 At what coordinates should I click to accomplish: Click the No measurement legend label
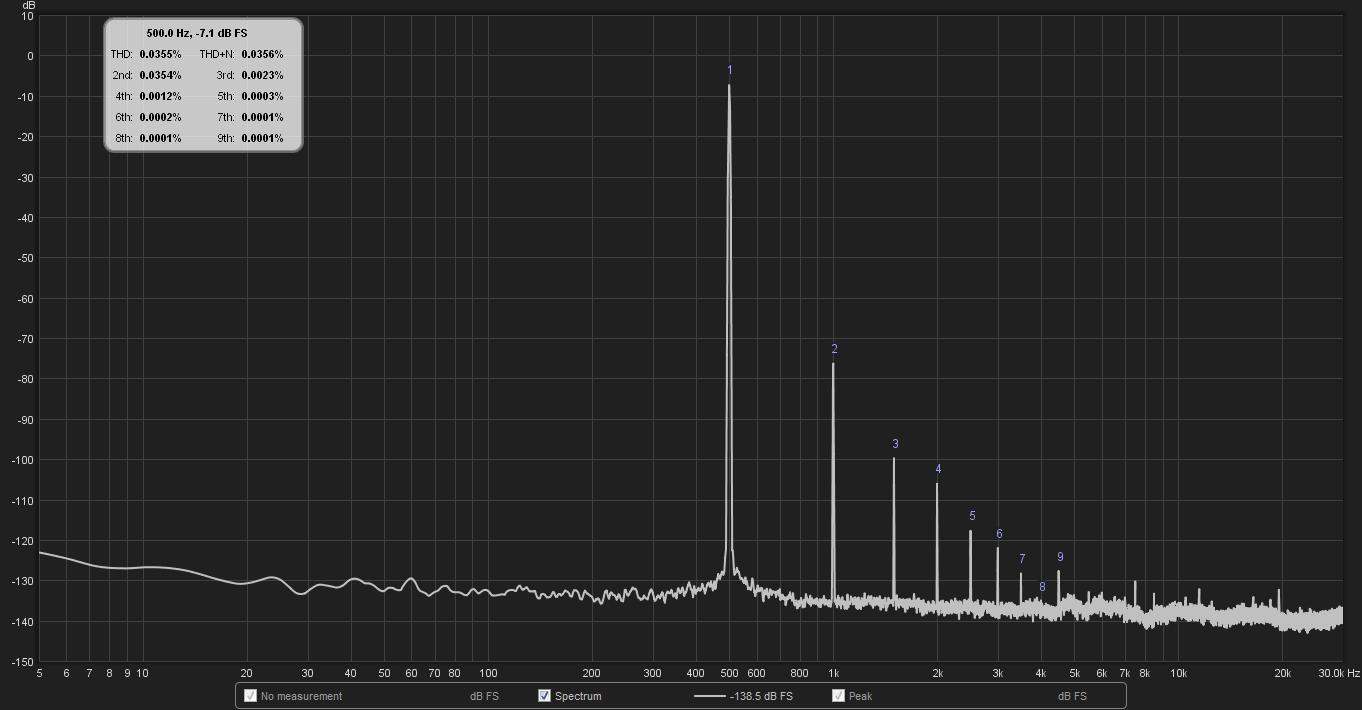tap(301, 696)
